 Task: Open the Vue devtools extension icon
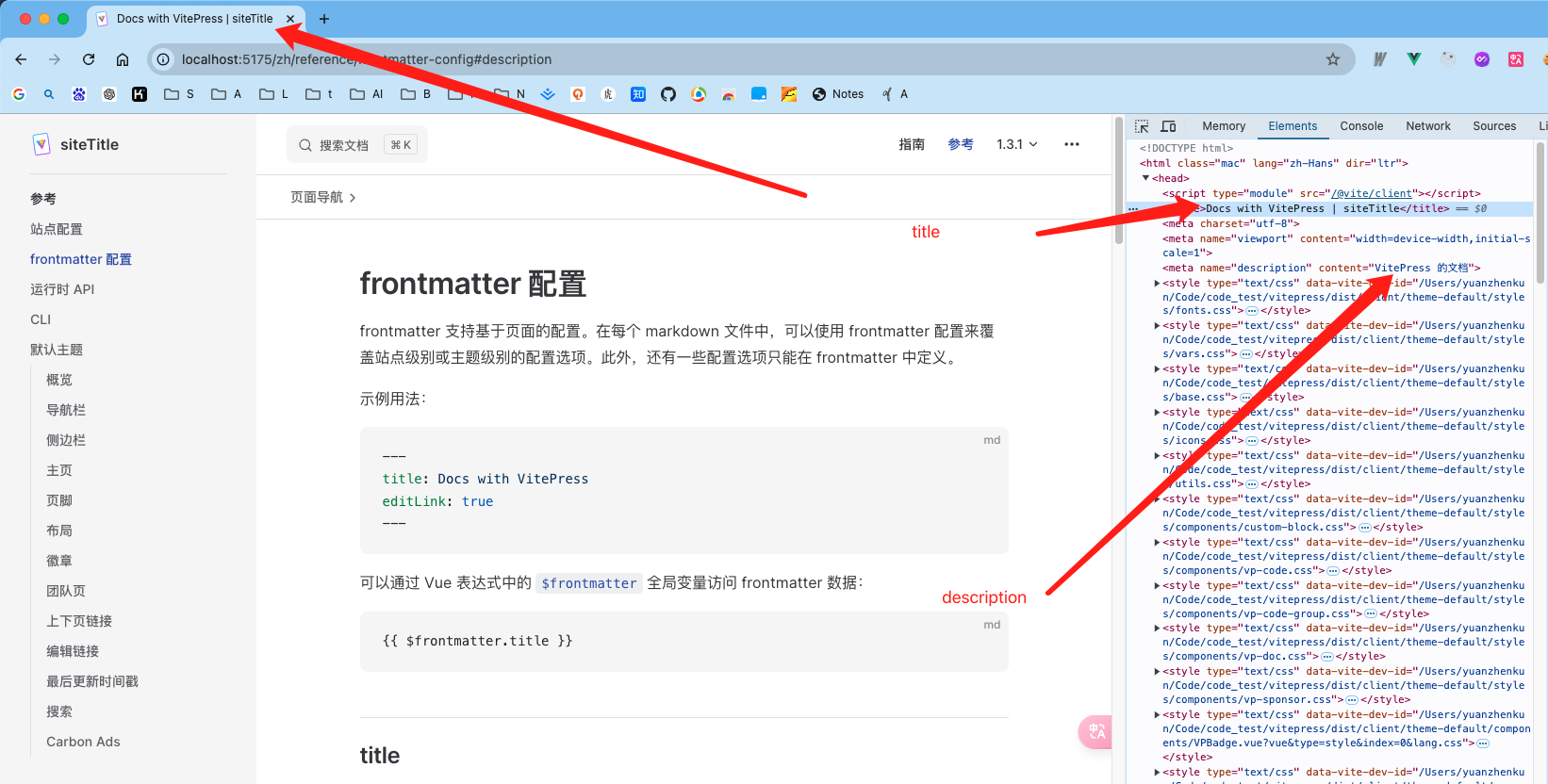coord(1413,59)
